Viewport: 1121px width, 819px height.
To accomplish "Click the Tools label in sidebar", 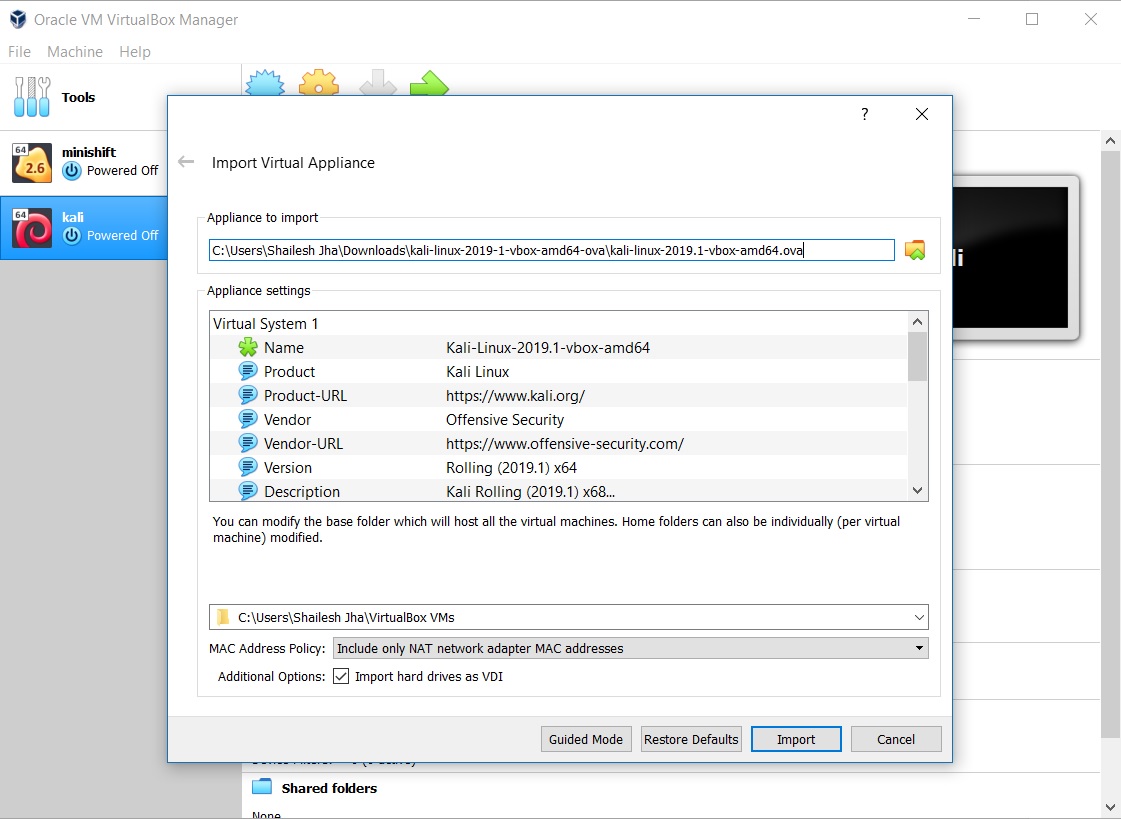I will tap(78, 97).
